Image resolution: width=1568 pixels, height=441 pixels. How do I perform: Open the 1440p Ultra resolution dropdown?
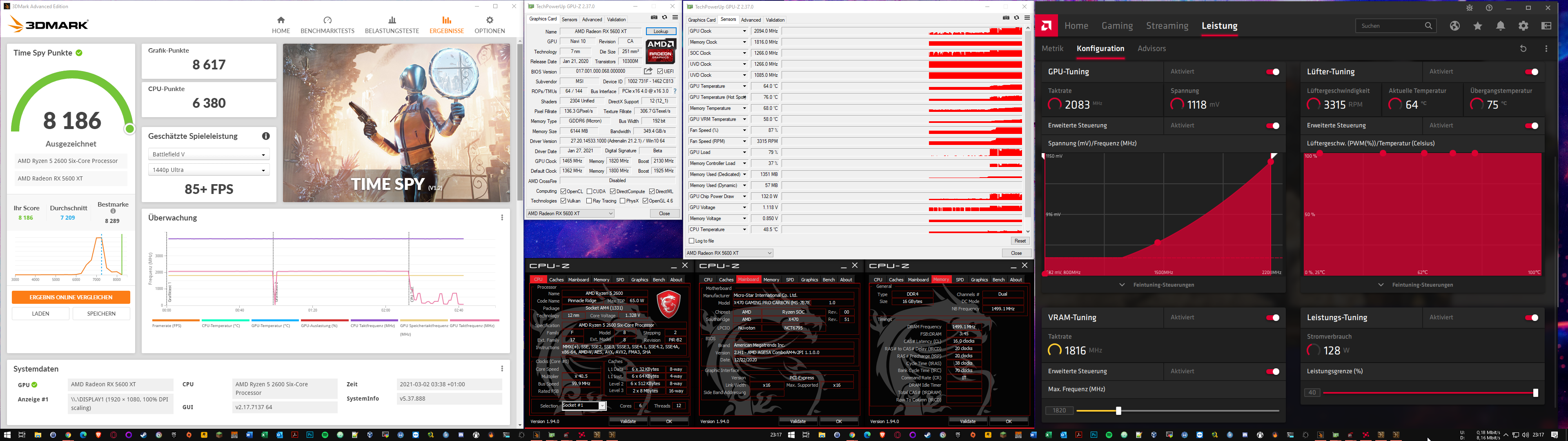pos(209,170)
